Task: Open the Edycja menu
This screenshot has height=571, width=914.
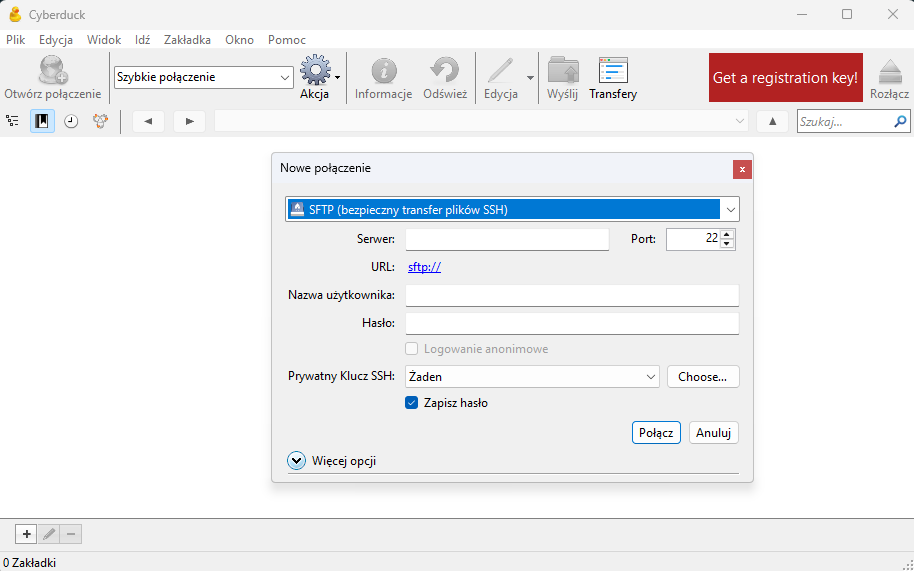Action: tap(56, 40)
